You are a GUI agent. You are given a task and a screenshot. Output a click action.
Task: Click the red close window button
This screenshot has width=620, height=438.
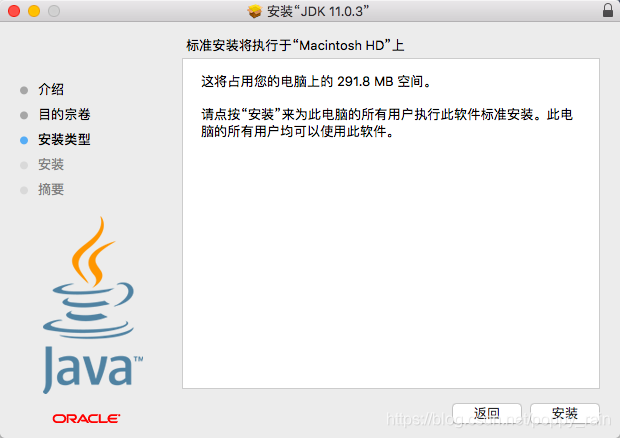click(x=14, y=11)
